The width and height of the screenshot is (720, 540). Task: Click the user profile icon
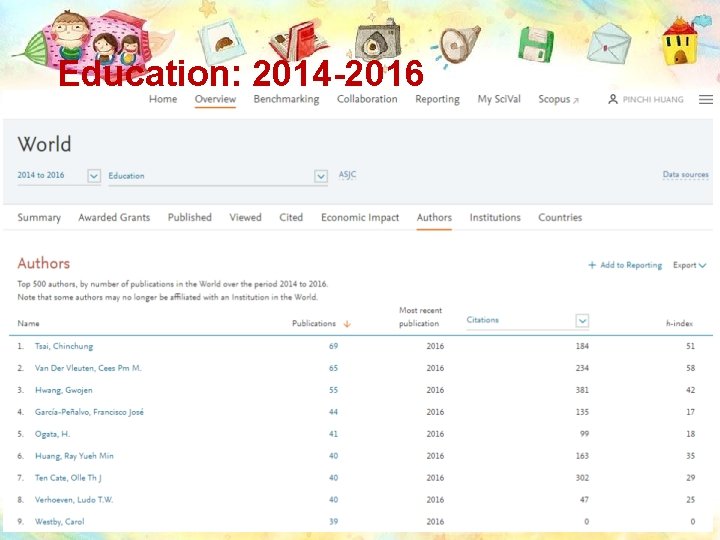(613, 99)
